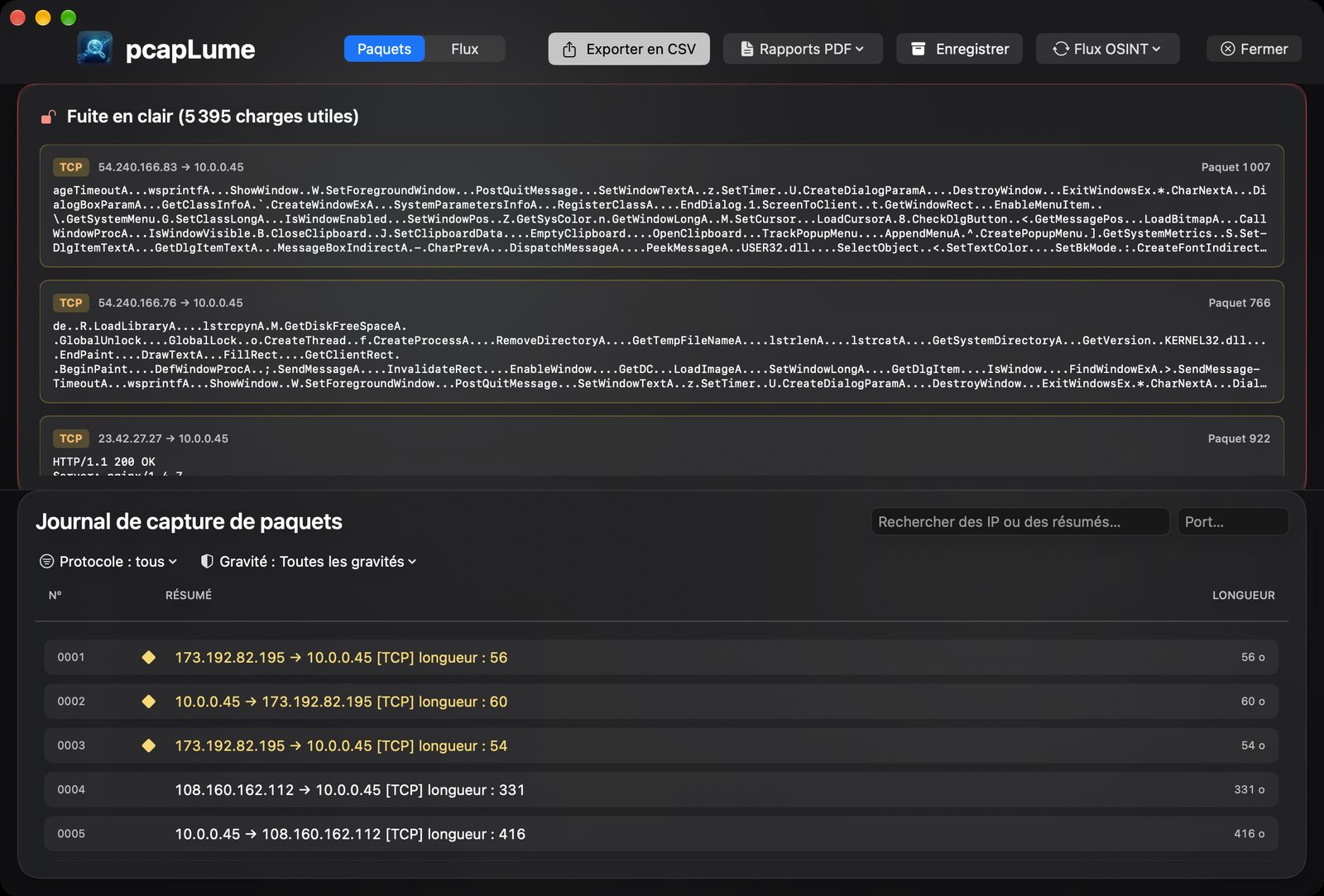Select packet summary 173.192.82.195 → 10.0.0.45 longueur : 54

(x=341, y=745)
